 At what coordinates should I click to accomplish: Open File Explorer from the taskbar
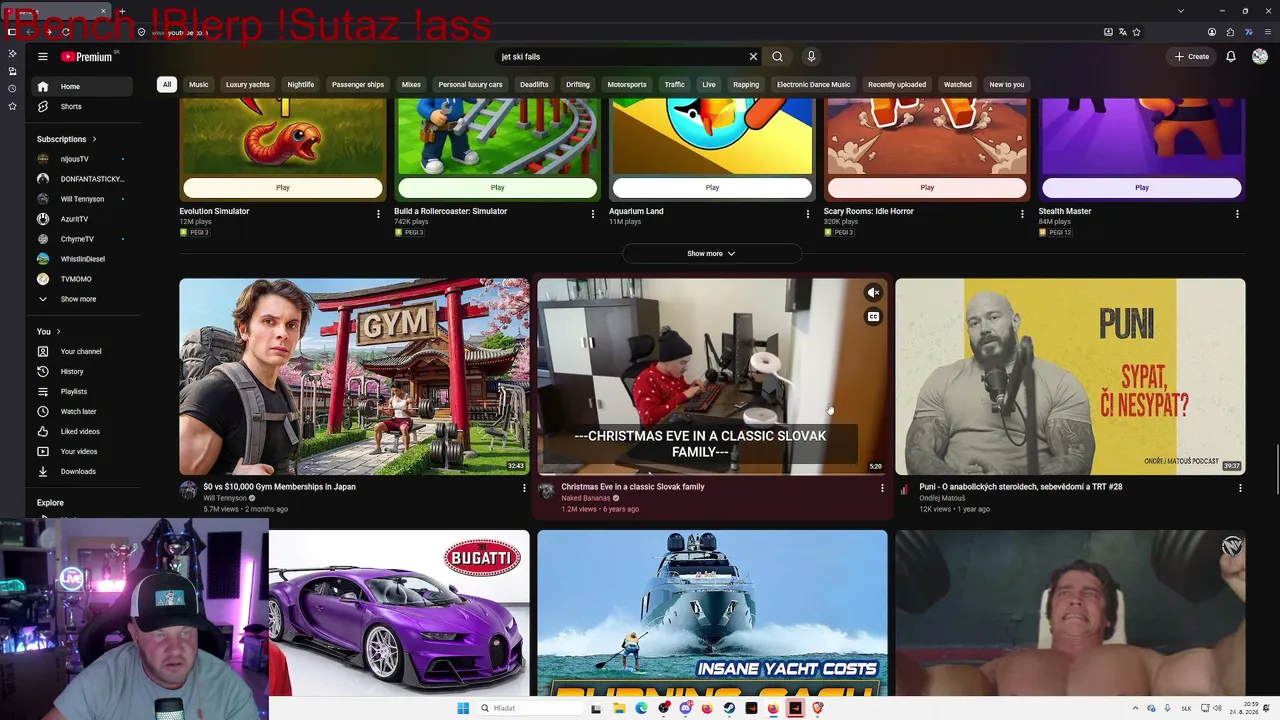(x=620, y=708)
